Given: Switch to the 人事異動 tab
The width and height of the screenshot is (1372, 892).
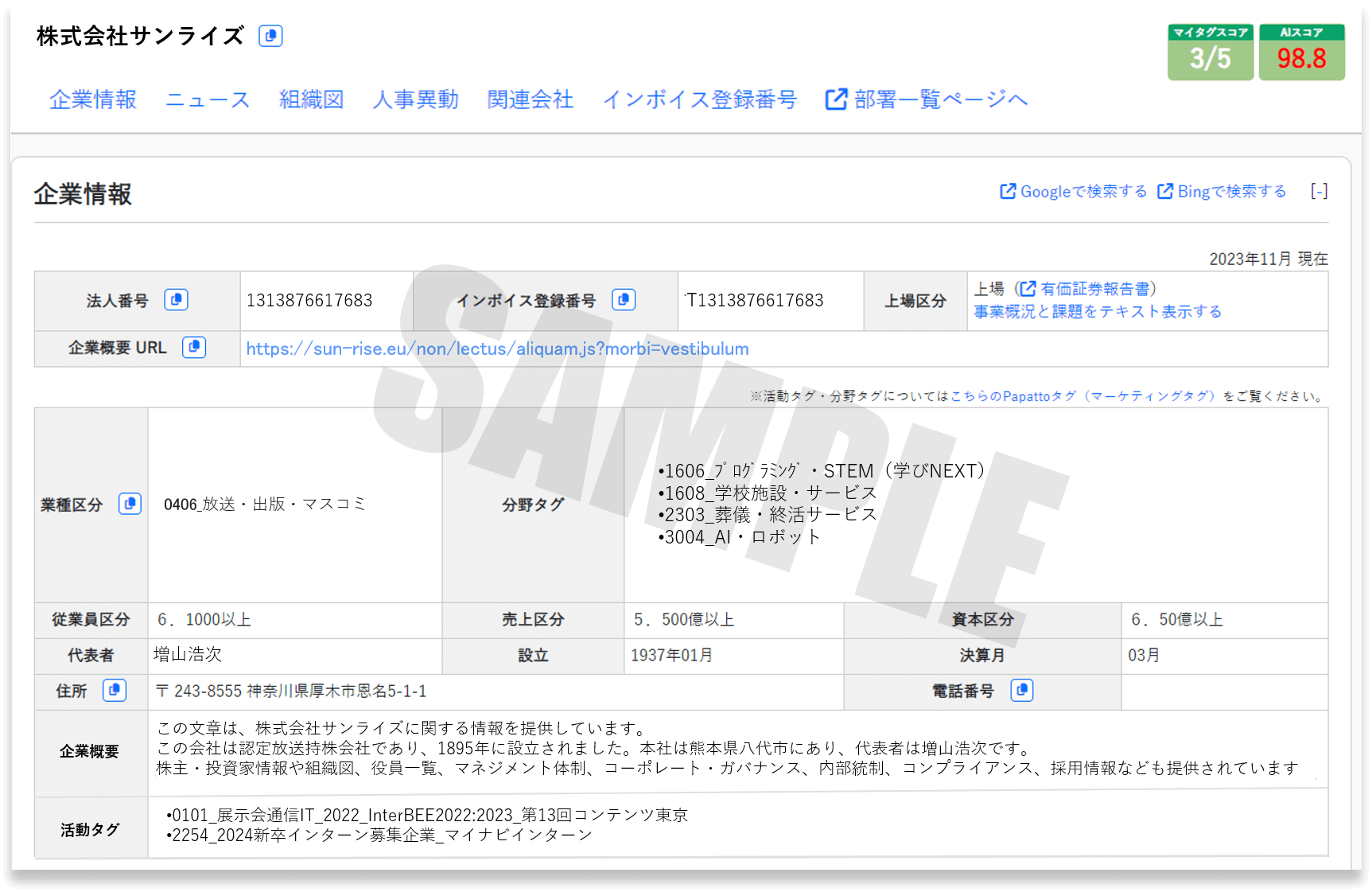Looking at the screenshot, I should [415, 99].
